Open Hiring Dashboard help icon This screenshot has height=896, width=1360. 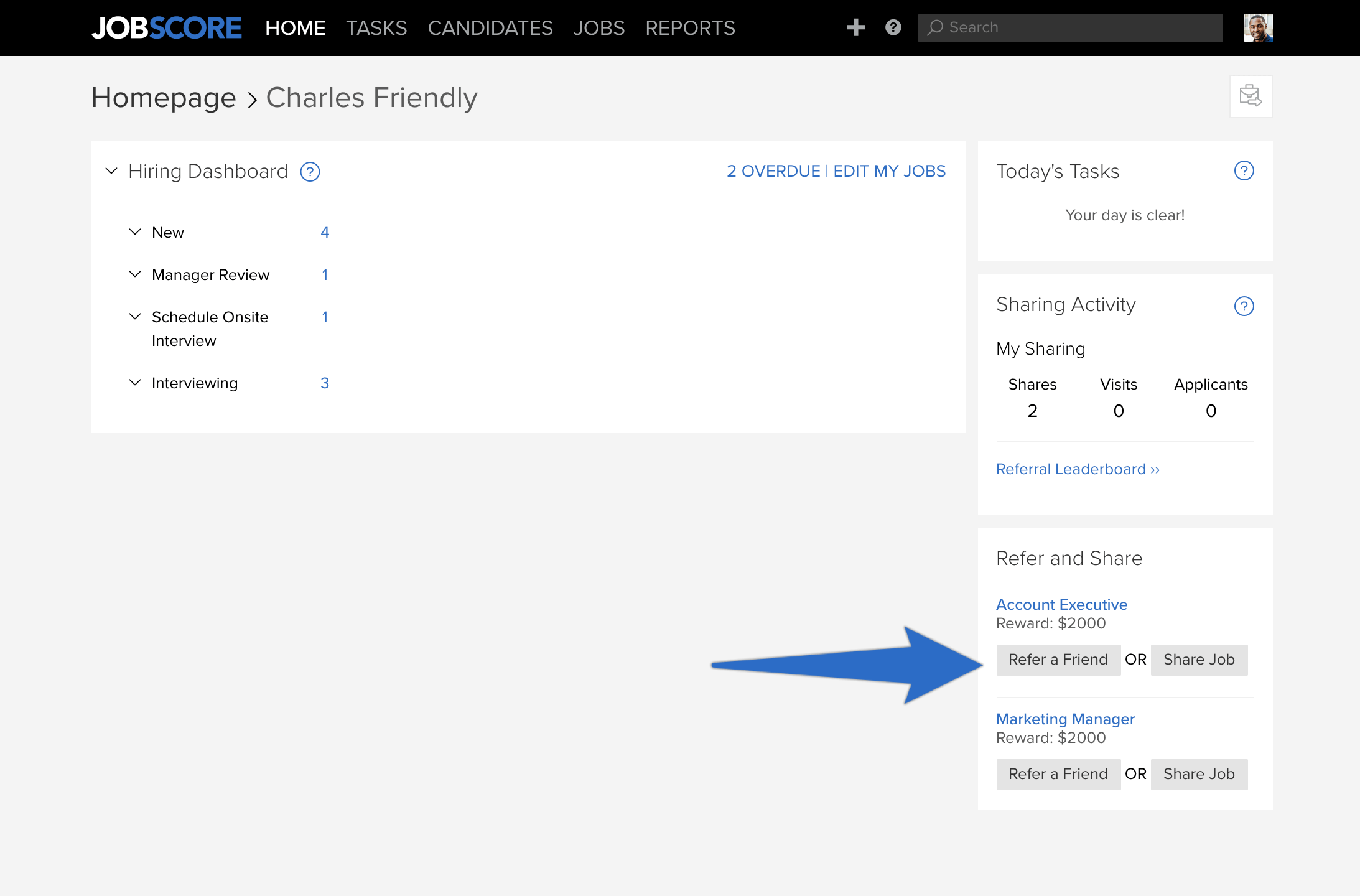pyautogui.click(x=310, y=172)
